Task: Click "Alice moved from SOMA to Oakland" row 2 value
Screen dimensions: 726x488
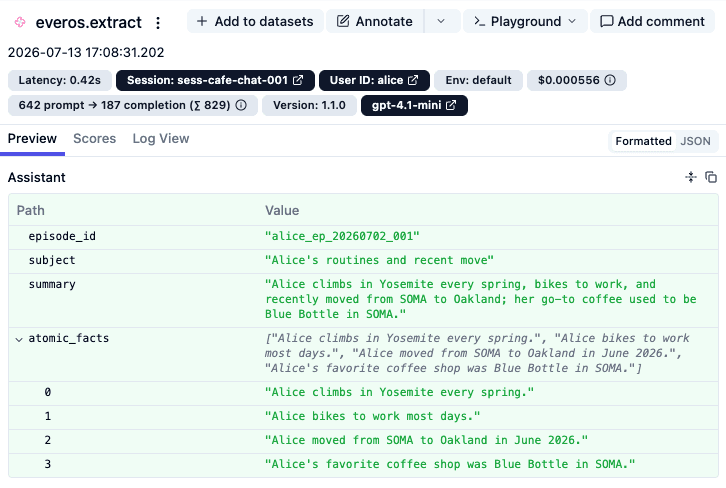Action: [426, 440]
